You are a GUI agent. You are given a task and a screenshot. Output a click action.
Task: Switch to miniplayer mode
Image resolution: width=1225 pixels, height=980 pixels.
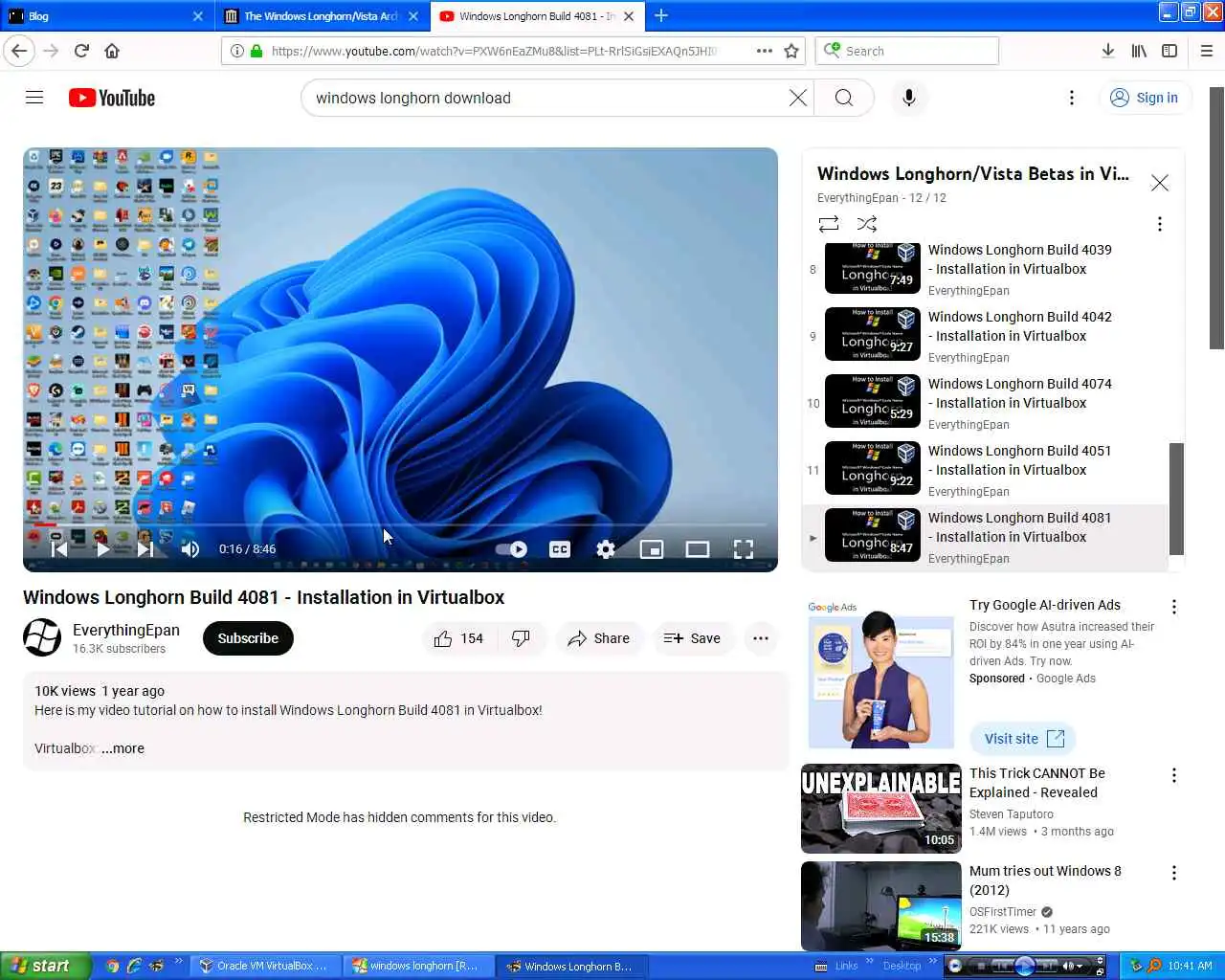pyautogui.click(x=652, y=549)
